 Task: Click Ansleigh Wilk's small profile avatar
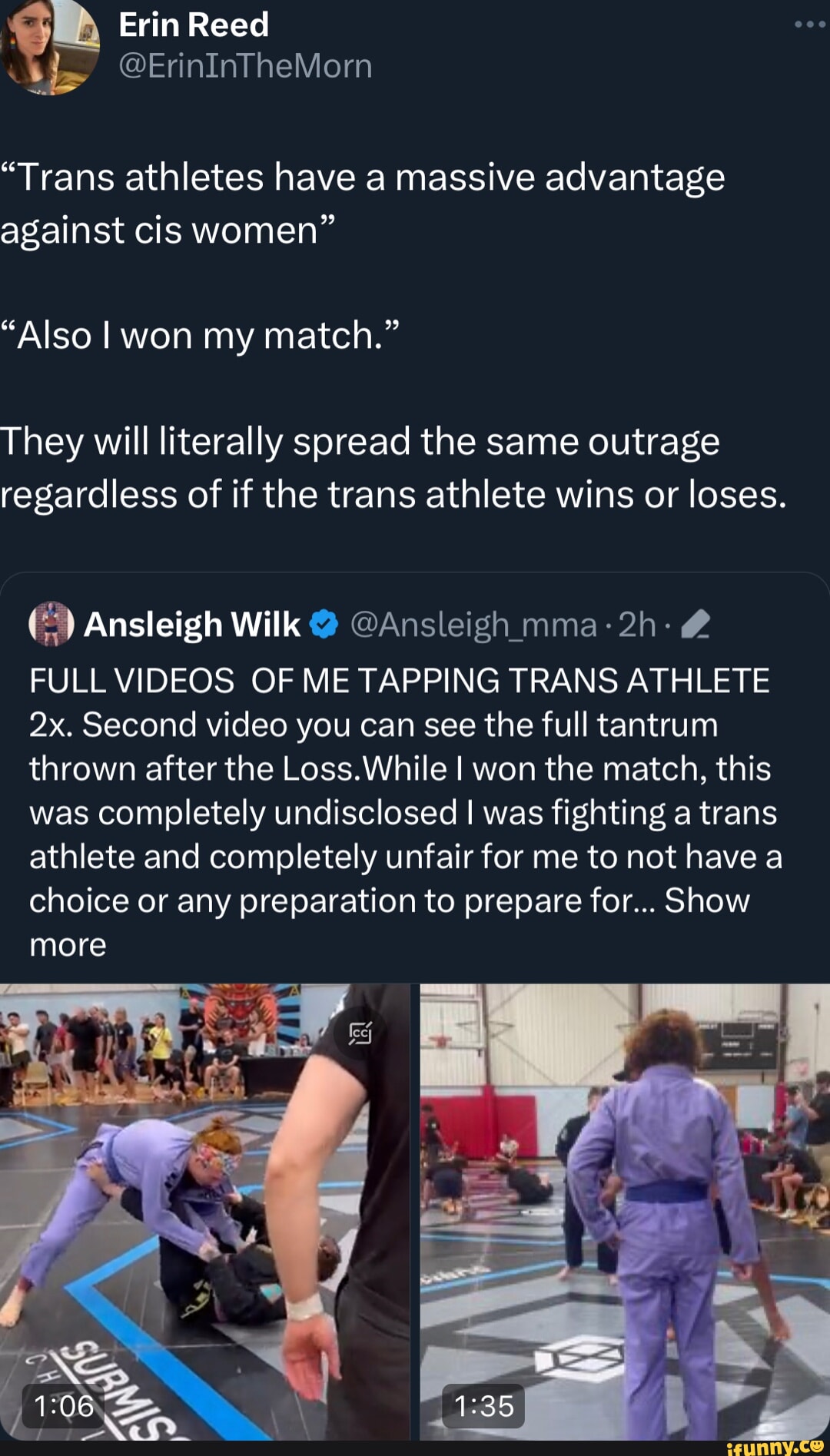(x=51, y=624)
